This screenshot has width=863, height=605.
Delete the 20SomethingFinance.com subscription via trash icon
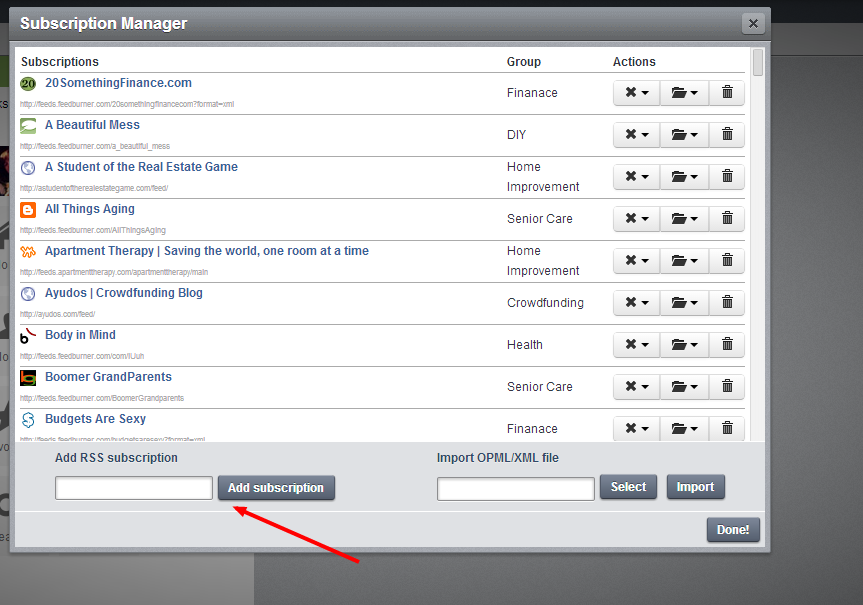(x=727, y=93)
